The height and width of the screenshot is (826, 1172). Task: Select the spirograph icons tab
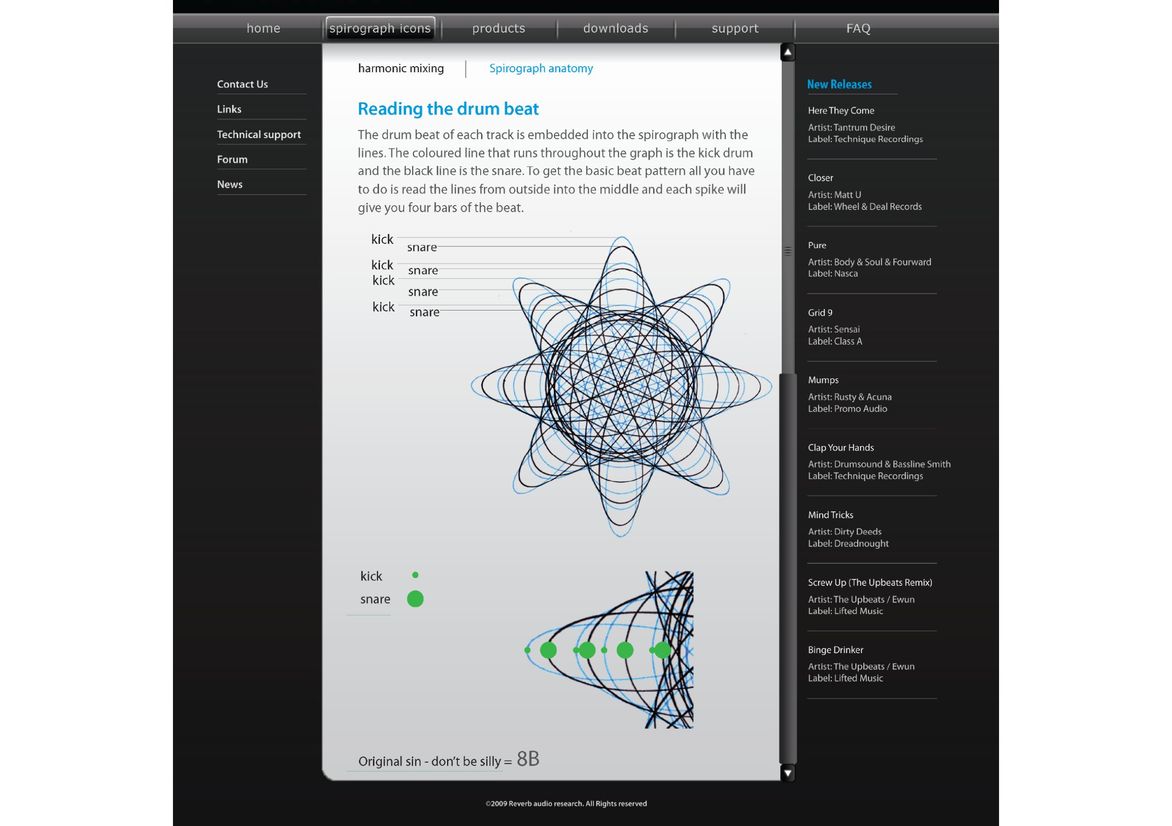[x=380, y=28]
